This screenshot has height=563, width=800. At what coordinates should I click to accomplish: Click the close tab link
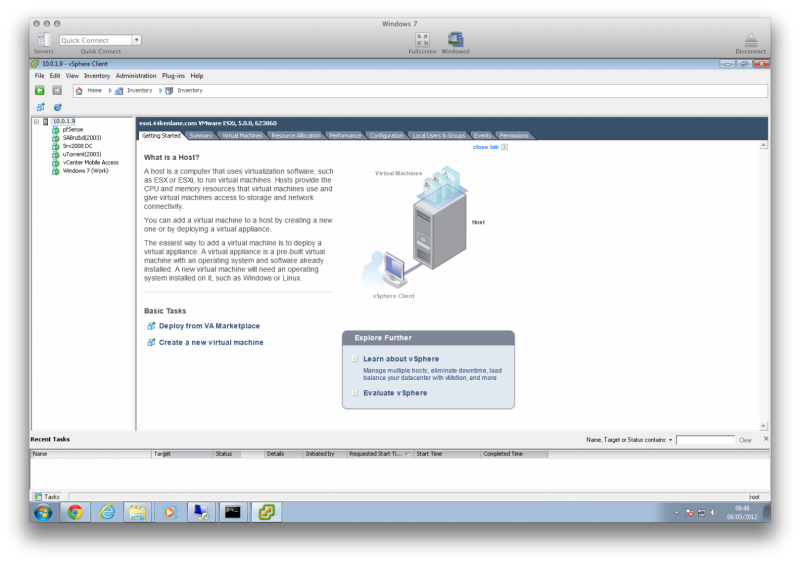(x=485, y=147)
